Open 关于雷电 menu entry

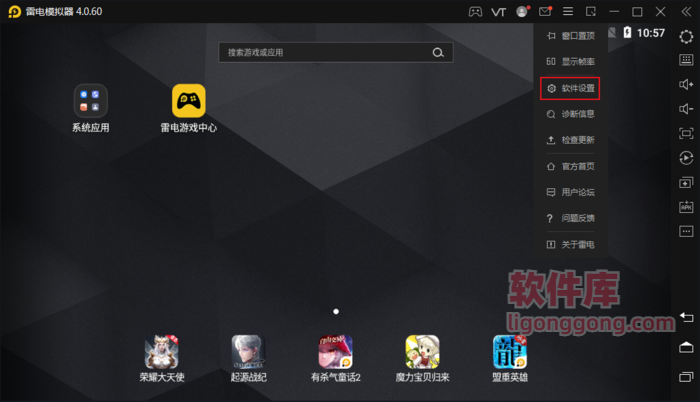[571, 244]
